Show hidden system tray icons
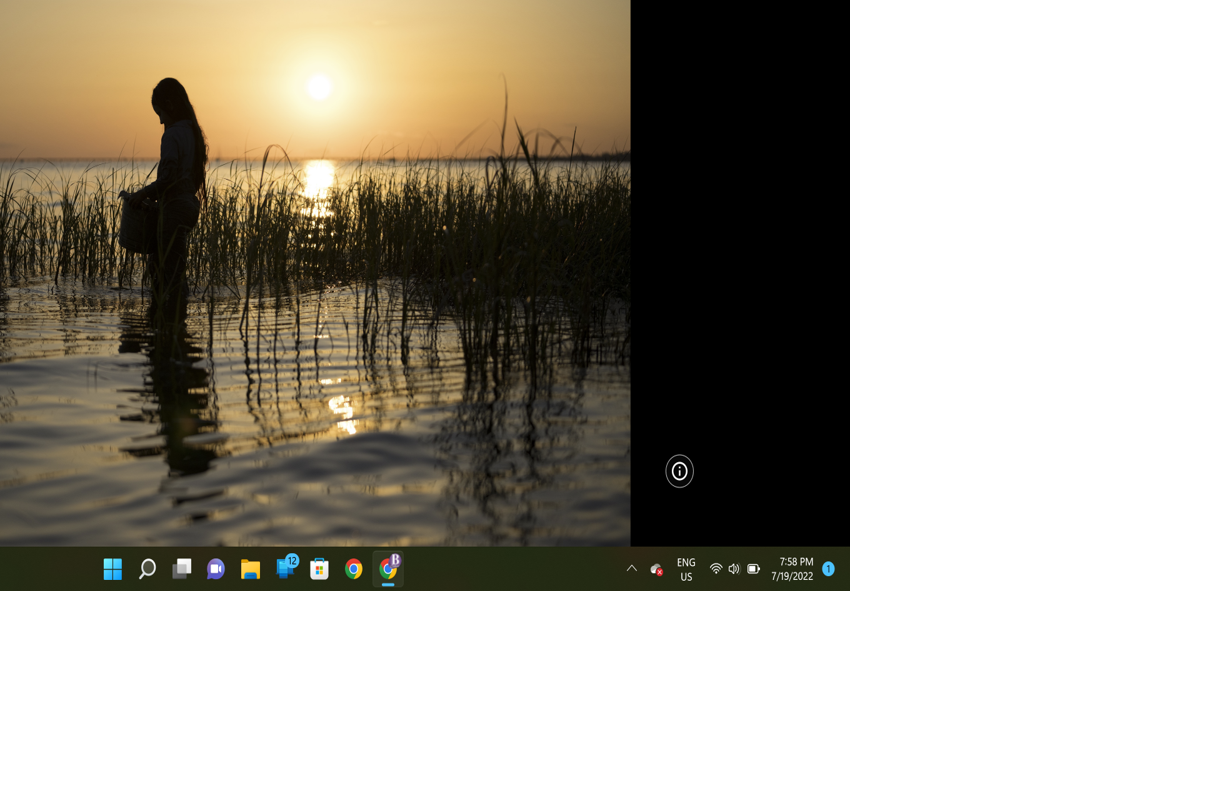This screenshot has width=1220, height=812. (632, 568)
